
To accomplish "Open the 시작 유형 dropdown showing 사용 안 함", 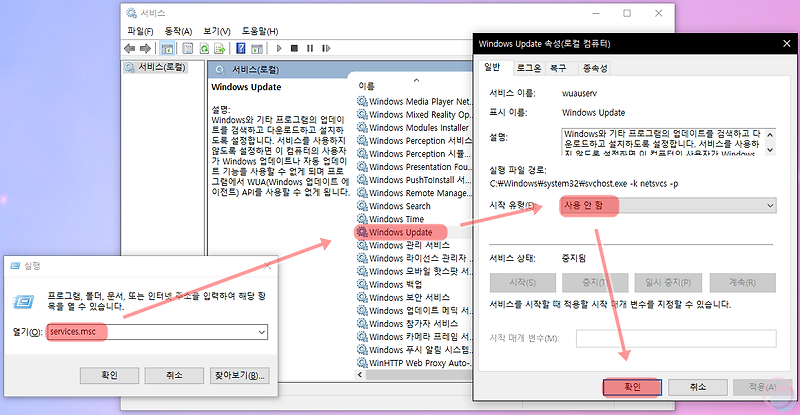I will coord(668,206).
